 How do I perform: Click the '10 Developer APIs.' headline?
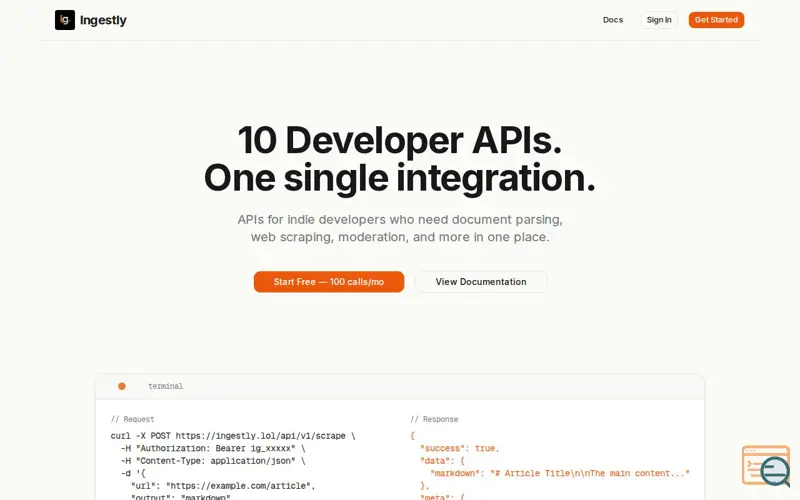(x=399, y=140)
